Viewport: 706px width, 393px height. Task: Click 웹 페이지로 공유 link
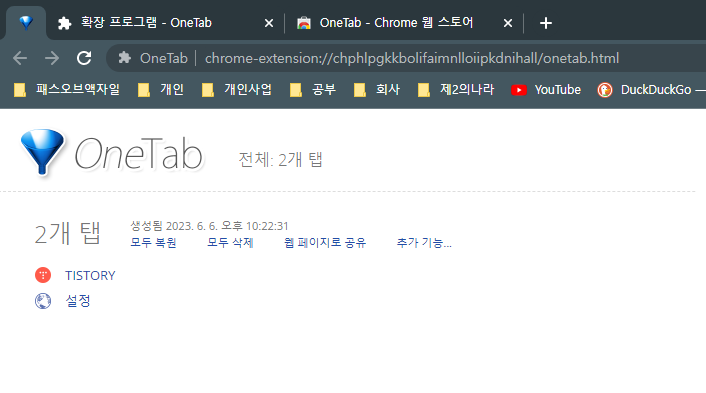click(x=325, y=243)
